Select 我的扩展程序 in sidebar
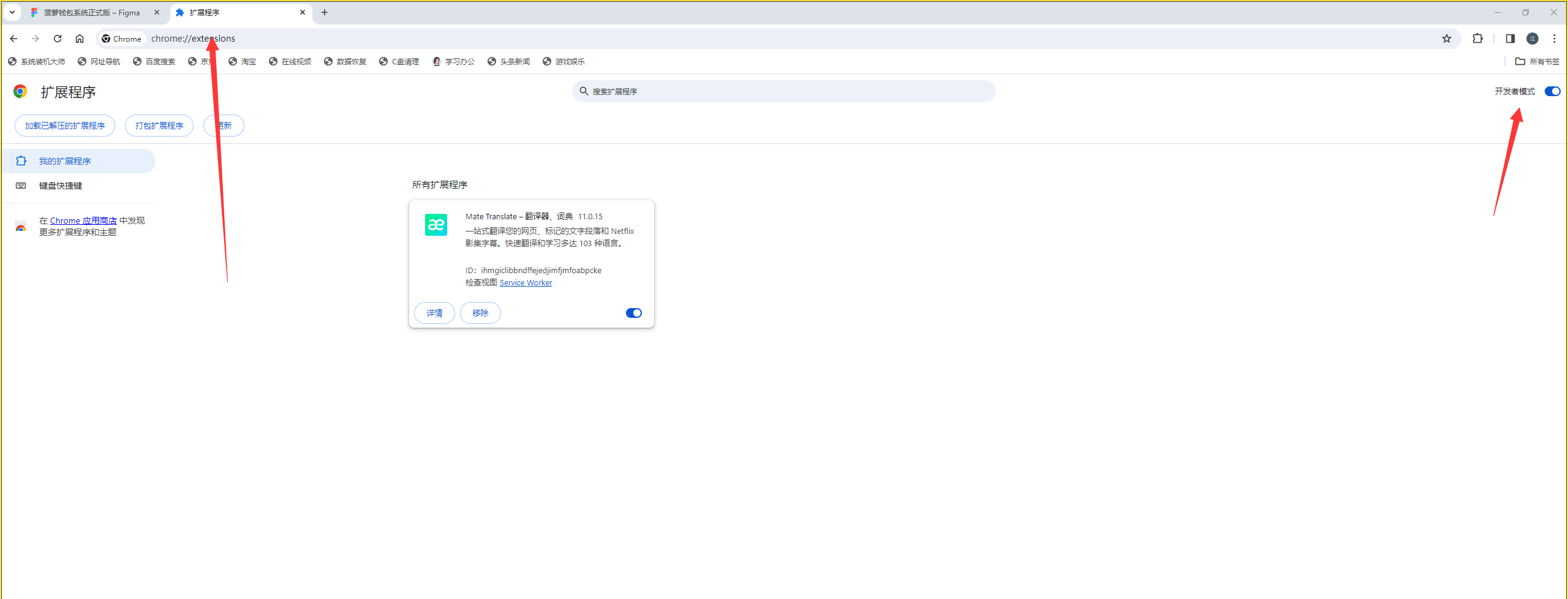The image size is (1568, 599). [x=78, y=161]
